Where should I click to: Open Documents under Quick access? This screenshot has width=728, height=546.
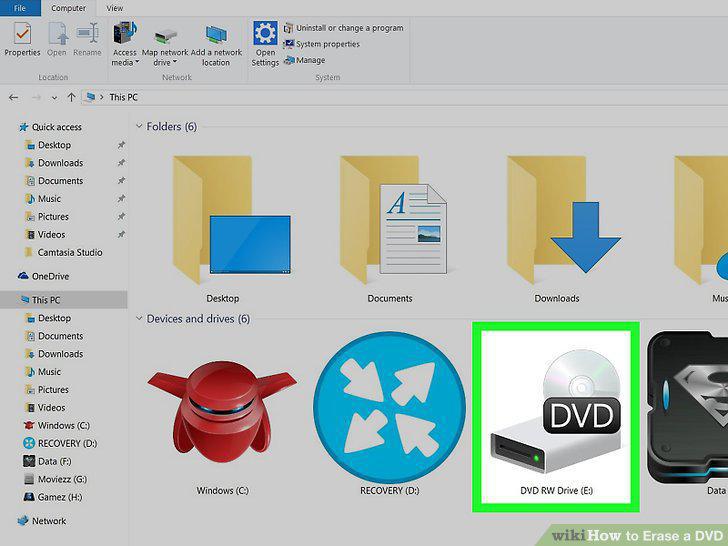pyautogui.click(x=54, y=181)
